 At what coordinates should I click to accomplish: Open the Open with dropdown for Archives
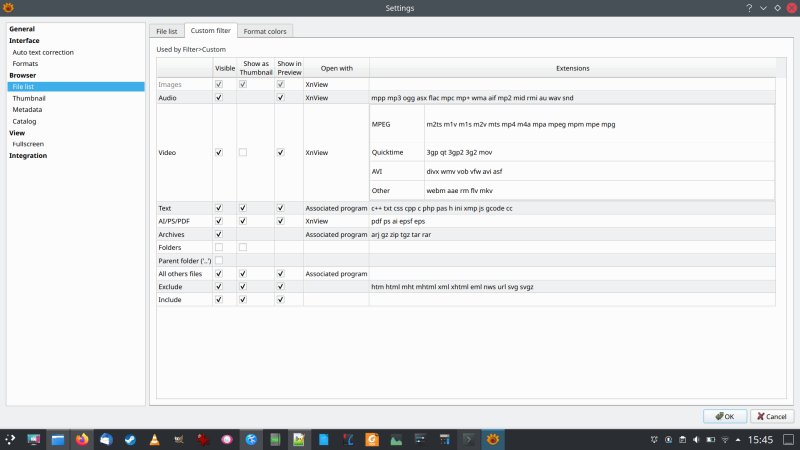(x=336, y=234)
